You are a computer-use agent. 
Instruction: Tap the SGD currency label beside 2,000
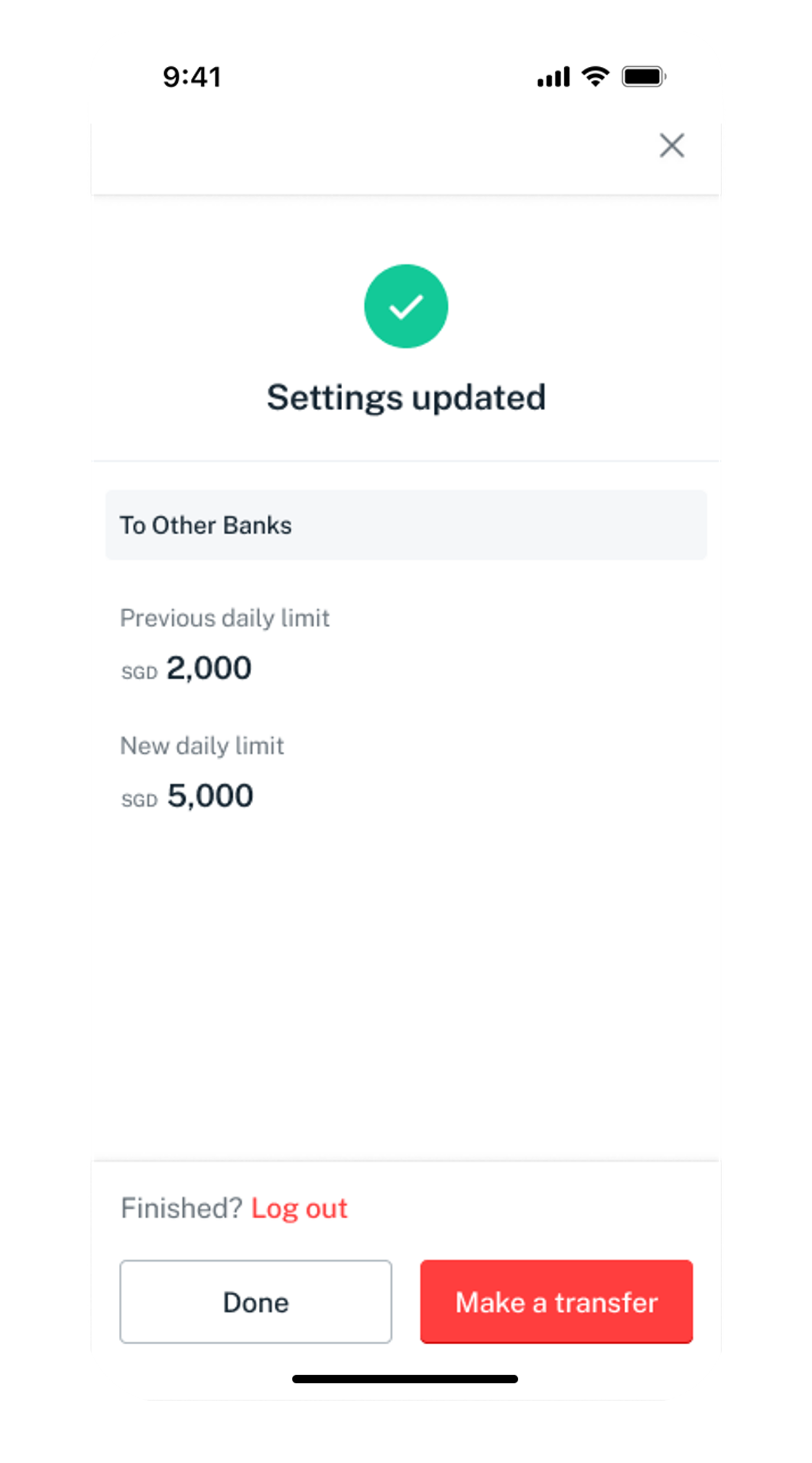click(139, 673)
